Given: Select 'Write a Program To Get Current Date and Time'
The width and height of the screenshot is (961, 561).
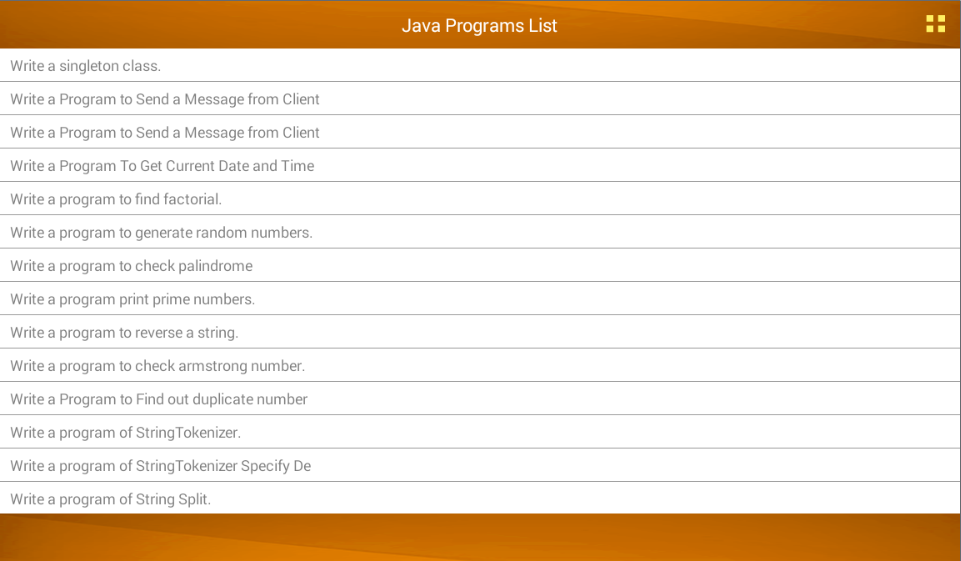Looking at the screenshot, I should pyautogui.click(x=480, y=166).
